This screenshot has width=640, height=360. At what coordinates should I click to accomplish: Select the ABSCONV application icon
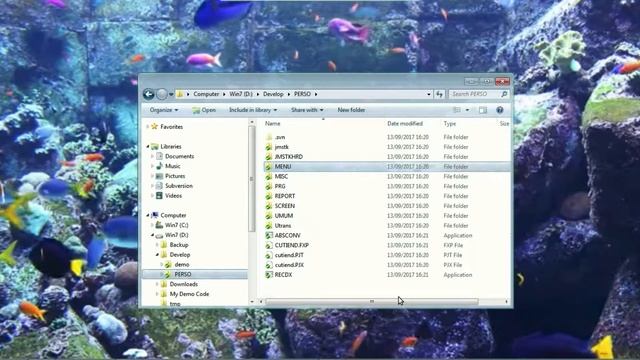[269, 236]
